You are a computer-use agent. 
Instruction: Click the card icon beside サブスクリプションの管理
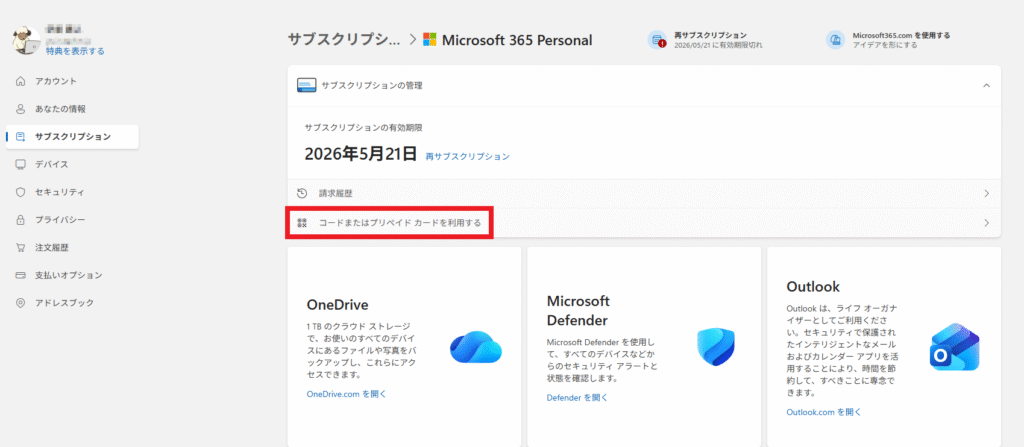(306, 85)
